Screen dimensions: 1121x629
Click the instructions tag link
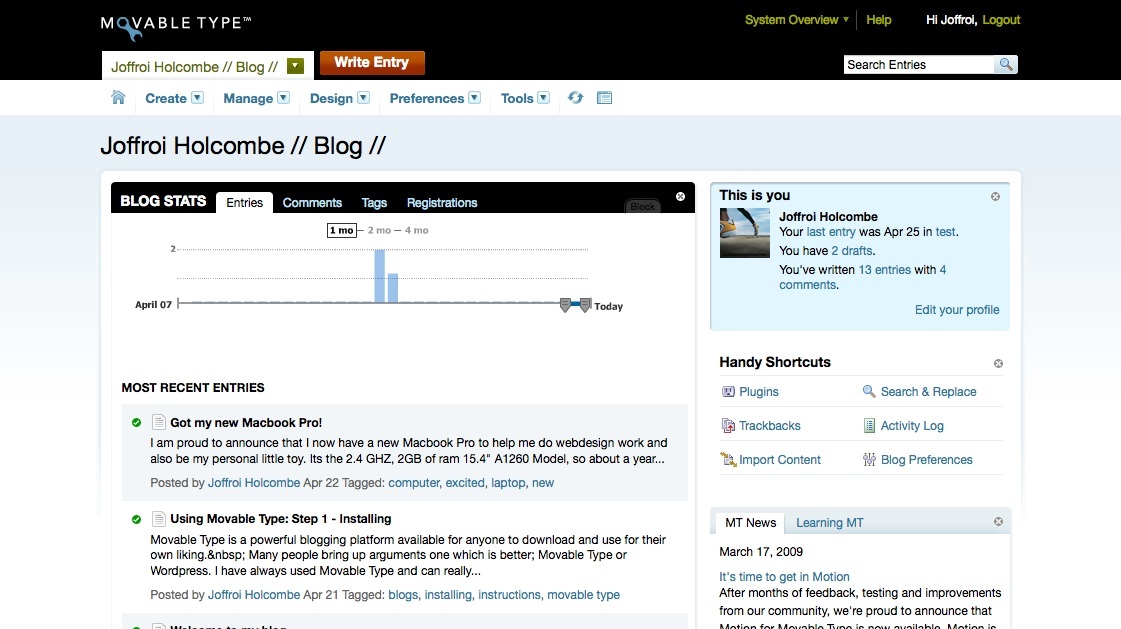pos(509,595)
